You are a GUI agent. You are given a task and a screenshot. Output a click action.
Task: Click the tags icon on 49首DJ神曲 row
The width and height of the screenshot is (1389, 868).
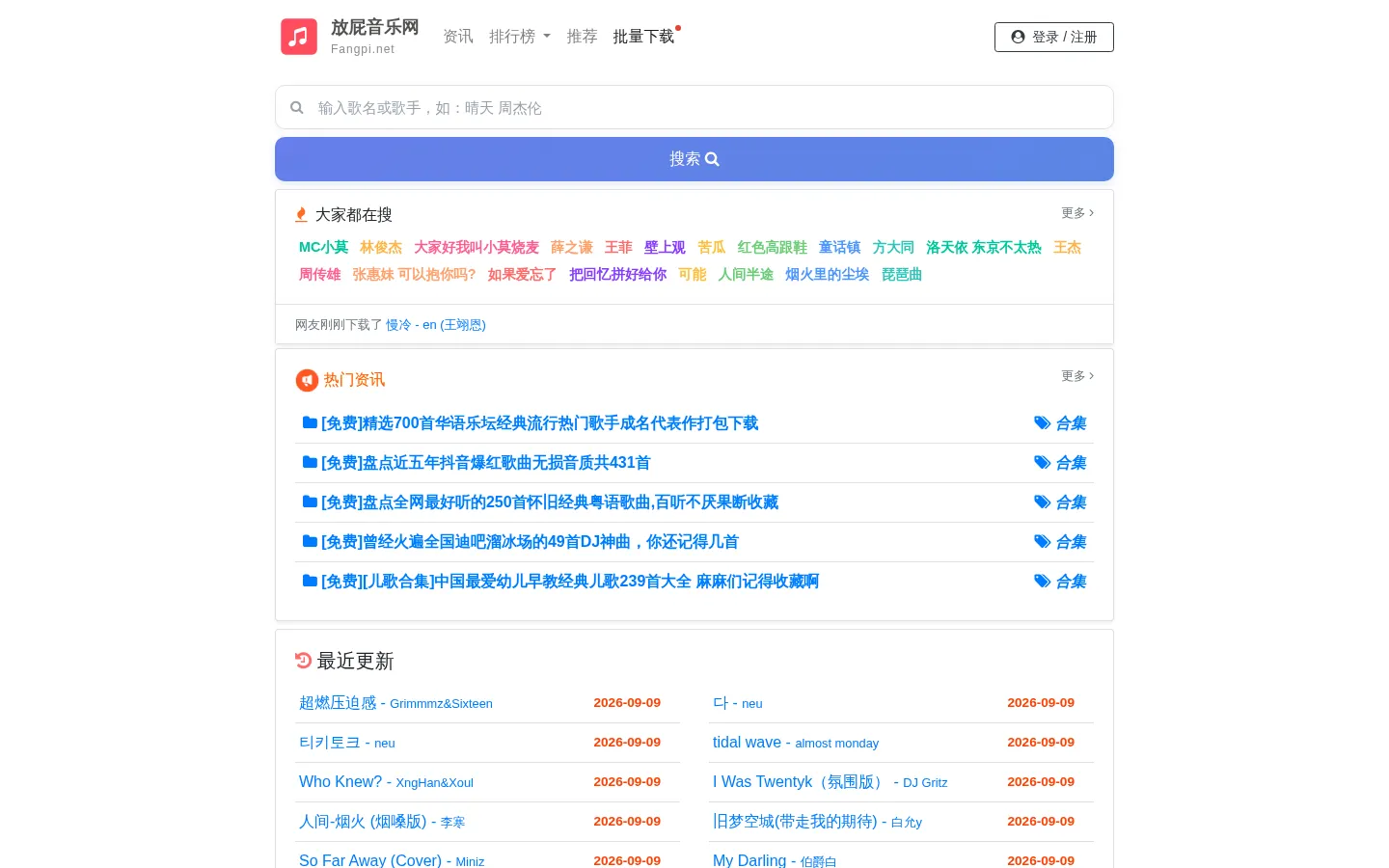pos(1042,542)
